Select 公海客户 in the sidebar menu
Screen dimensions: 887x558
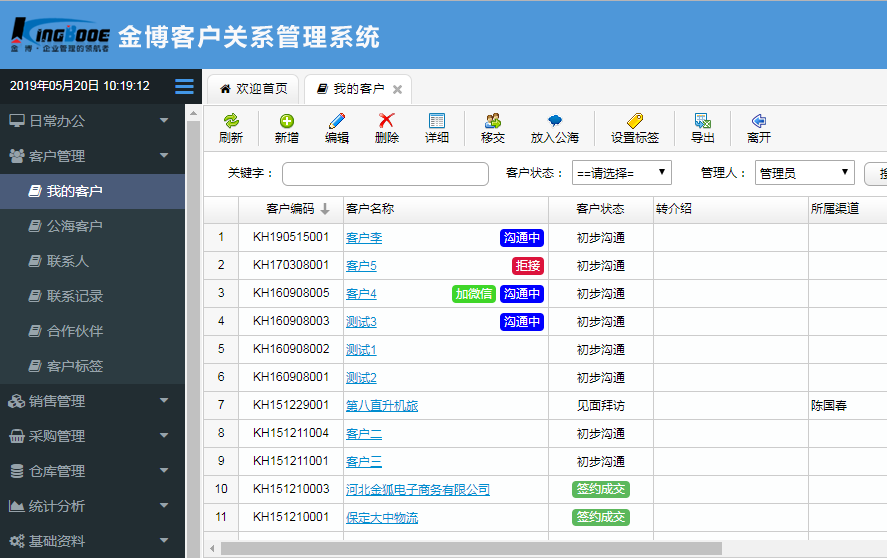(75, 226)
